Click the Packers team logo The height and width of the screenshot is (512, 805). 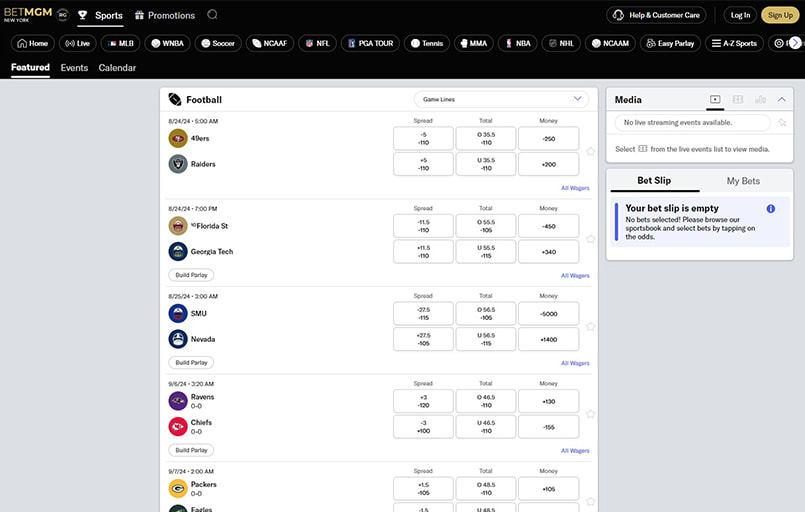pyautogui.click(x=178, y=488)
